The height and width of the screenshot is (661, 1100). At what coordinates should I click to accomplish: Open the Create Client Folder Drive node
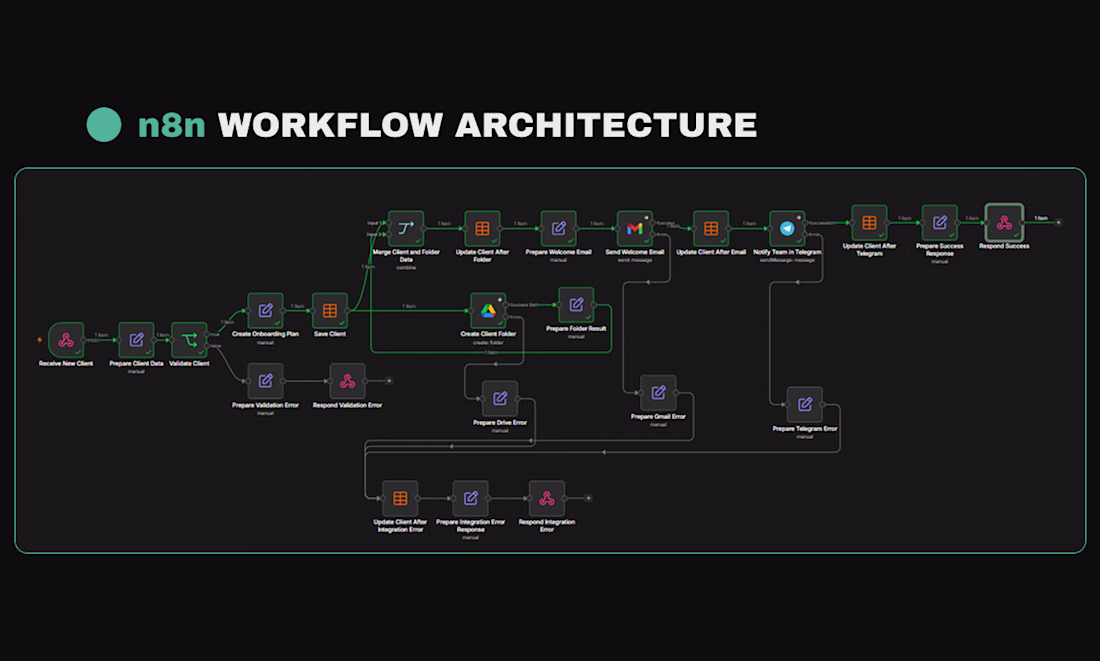click(x=488, y=311)
